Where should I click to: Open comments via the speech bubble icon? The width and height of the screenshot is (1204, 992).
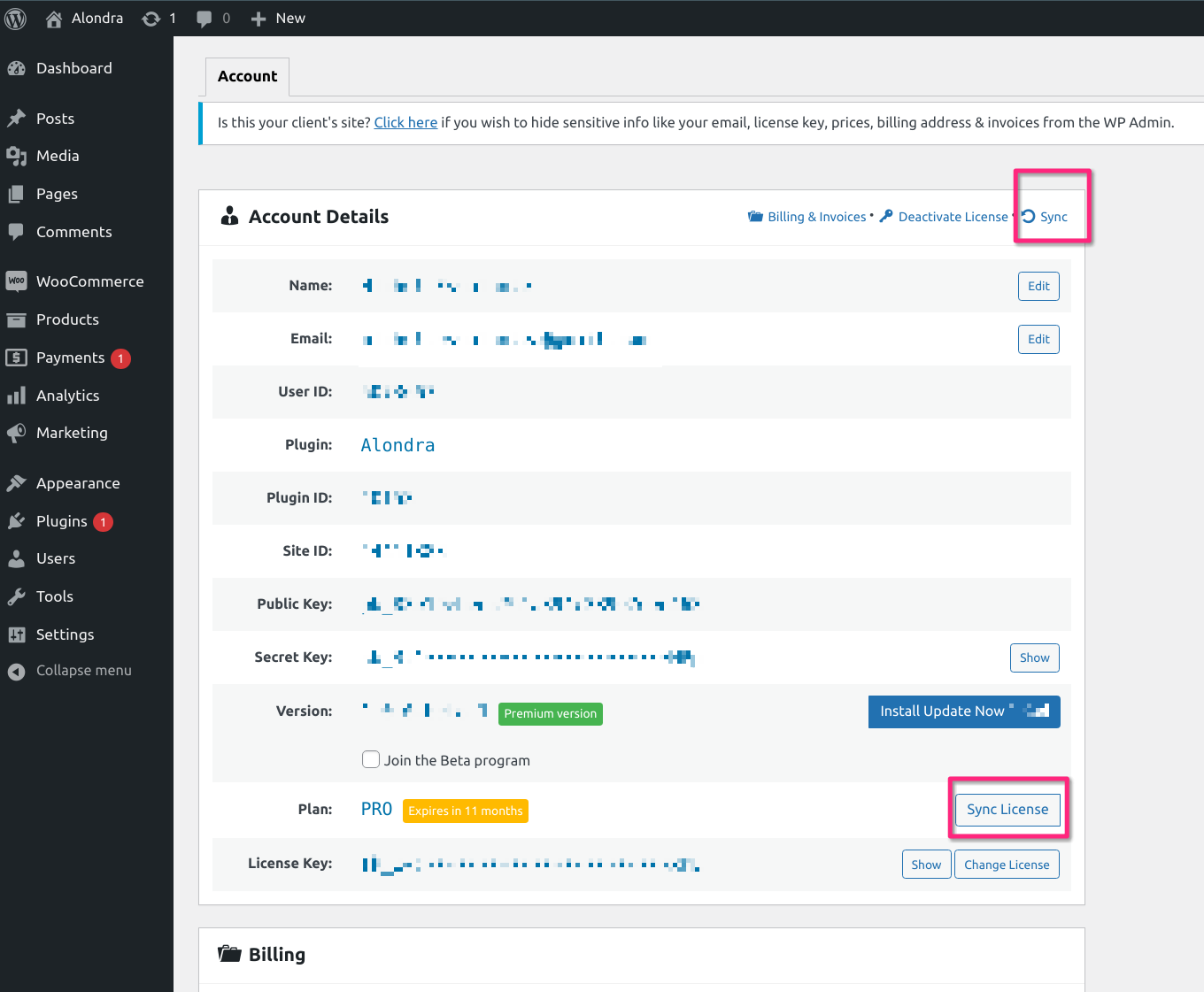point(205,18)
